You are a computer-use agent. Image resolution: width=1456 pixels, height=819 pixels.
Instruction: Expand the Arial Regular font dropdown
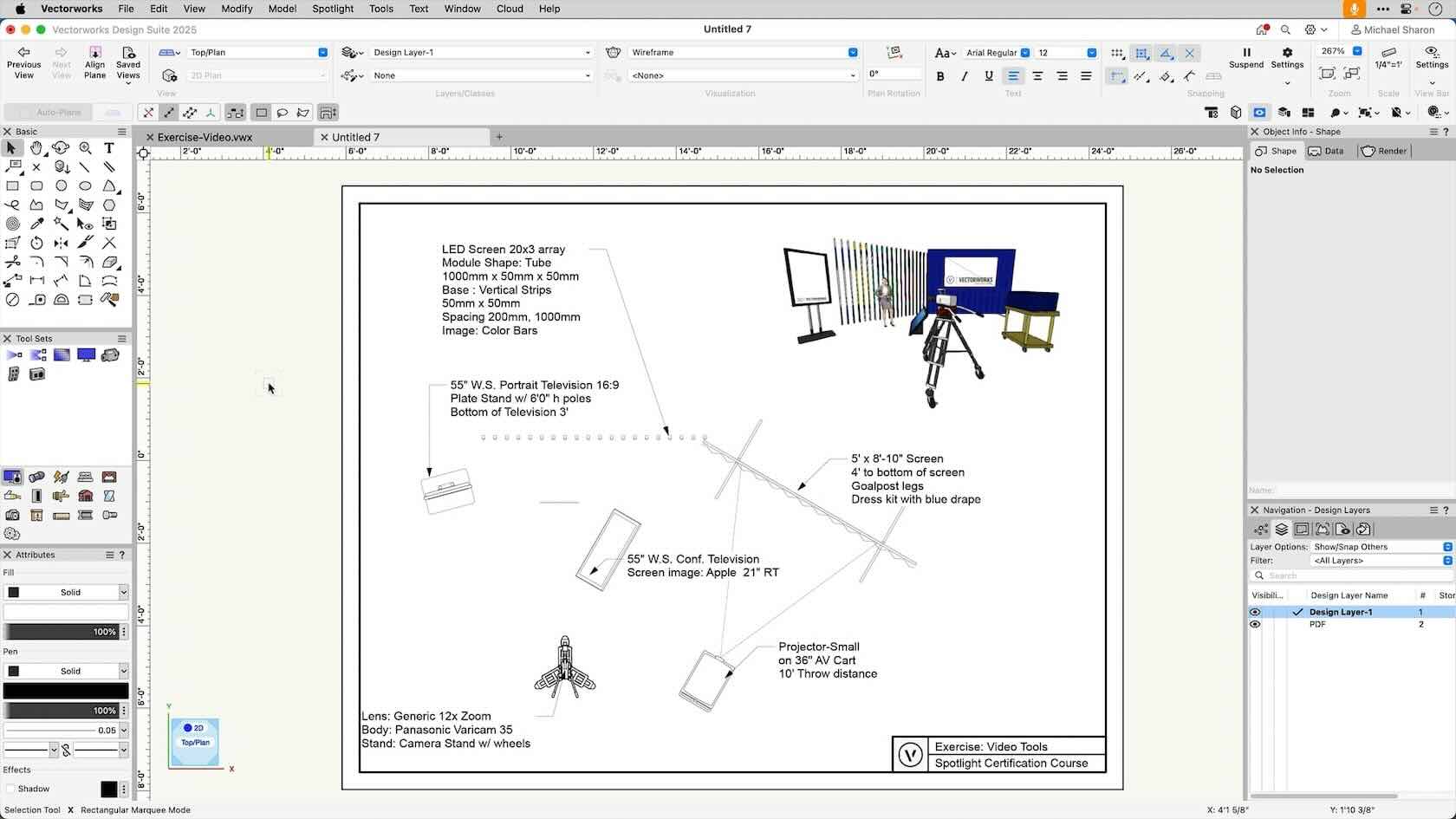point(997,53)
